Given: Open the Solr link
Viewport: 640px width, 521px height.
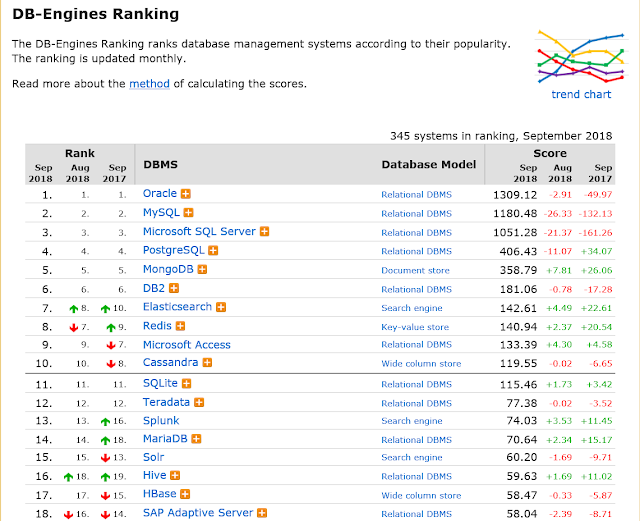Looking at the screenshot, I should (153, 457).
